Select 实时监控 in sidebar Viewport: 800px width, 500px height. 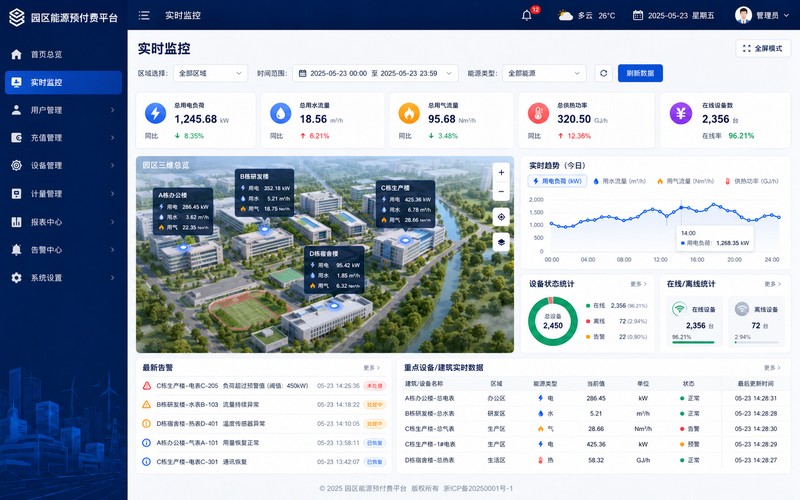pyautogui.click(x=63, y=82)
